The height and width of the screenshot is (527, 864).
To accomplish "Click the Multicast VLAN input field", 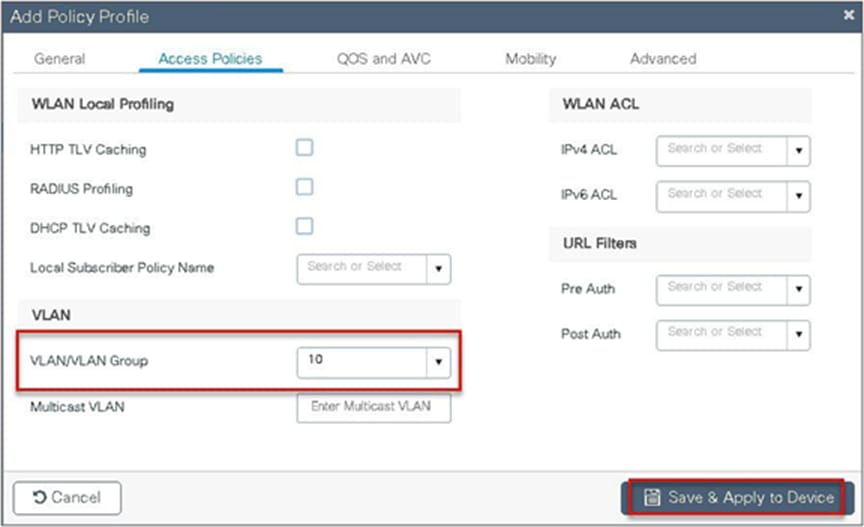I will point(374,407).
